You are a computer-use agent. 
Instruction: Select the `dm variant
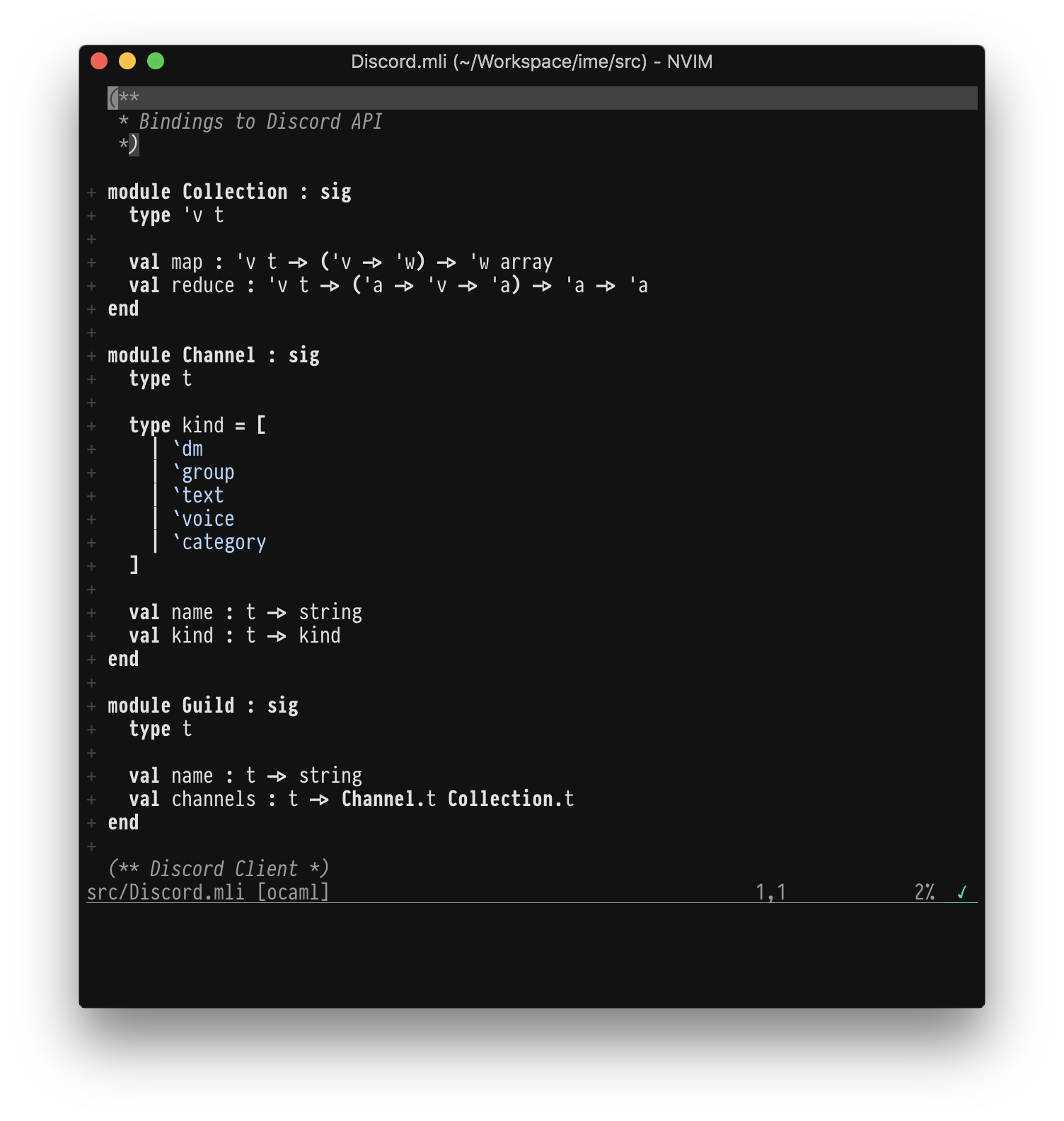[187, 449]
